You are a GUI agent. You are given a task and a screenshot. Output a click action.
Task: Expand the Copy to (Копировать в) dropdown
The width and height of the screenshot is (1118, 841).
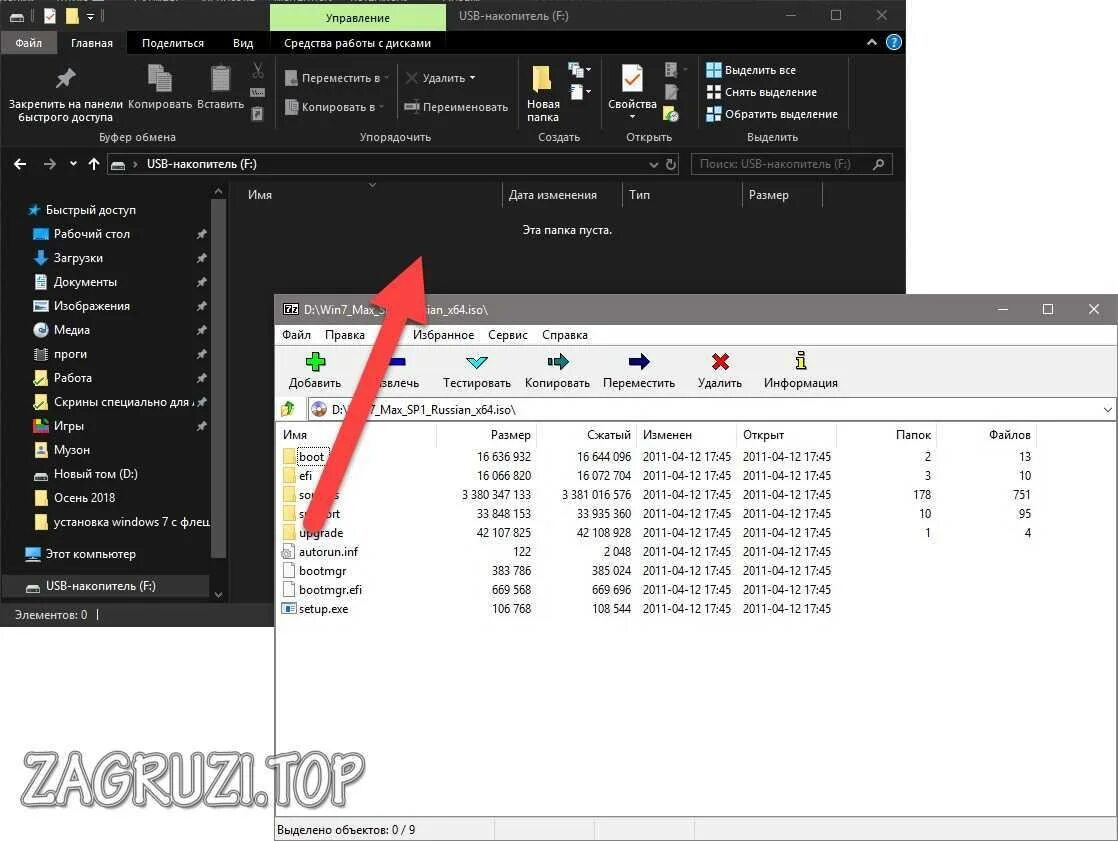[381, 107]
